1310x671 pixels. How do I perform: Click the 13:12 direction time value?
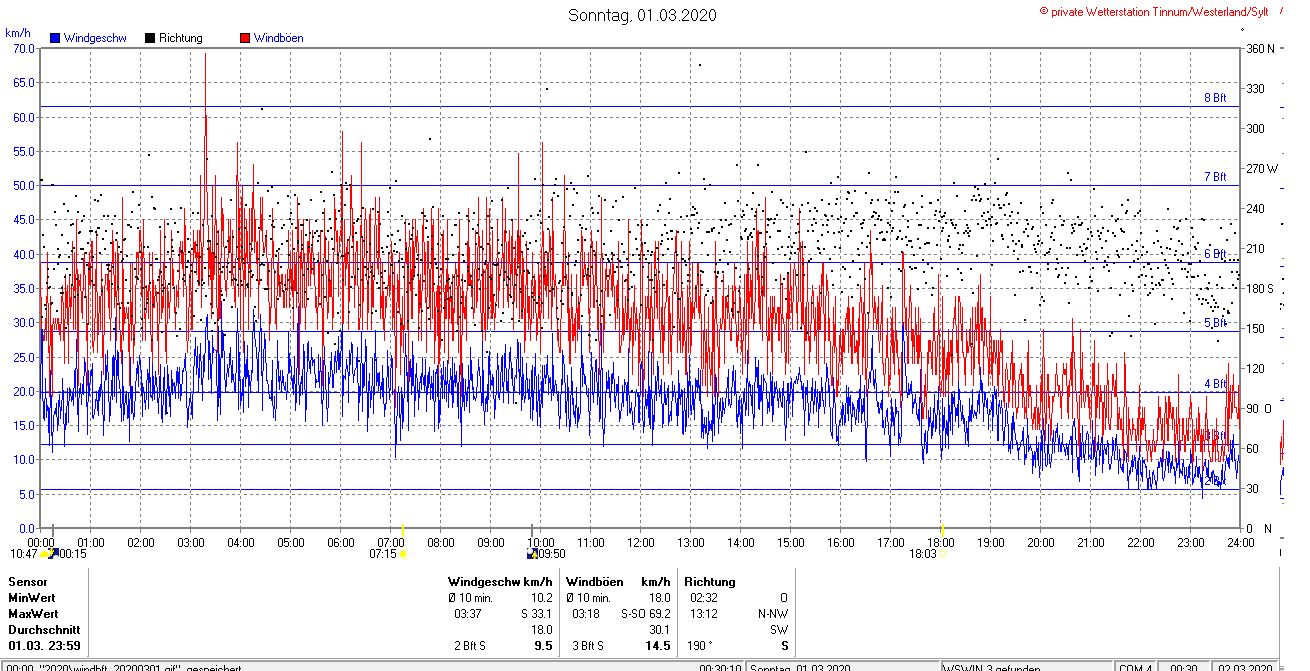[704, 613]
